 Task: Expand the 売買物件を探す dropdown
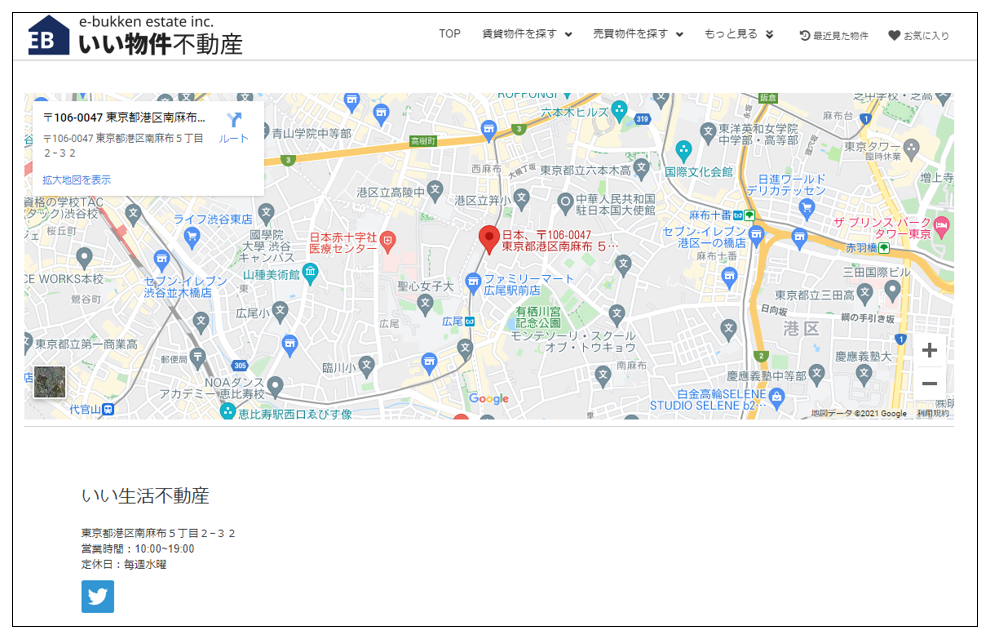point(638,34)
